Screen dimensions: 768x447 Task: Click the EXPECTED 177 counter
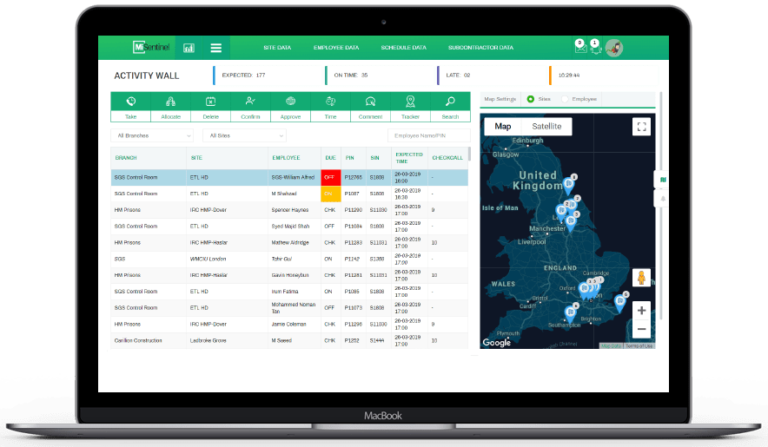point(243,75)
